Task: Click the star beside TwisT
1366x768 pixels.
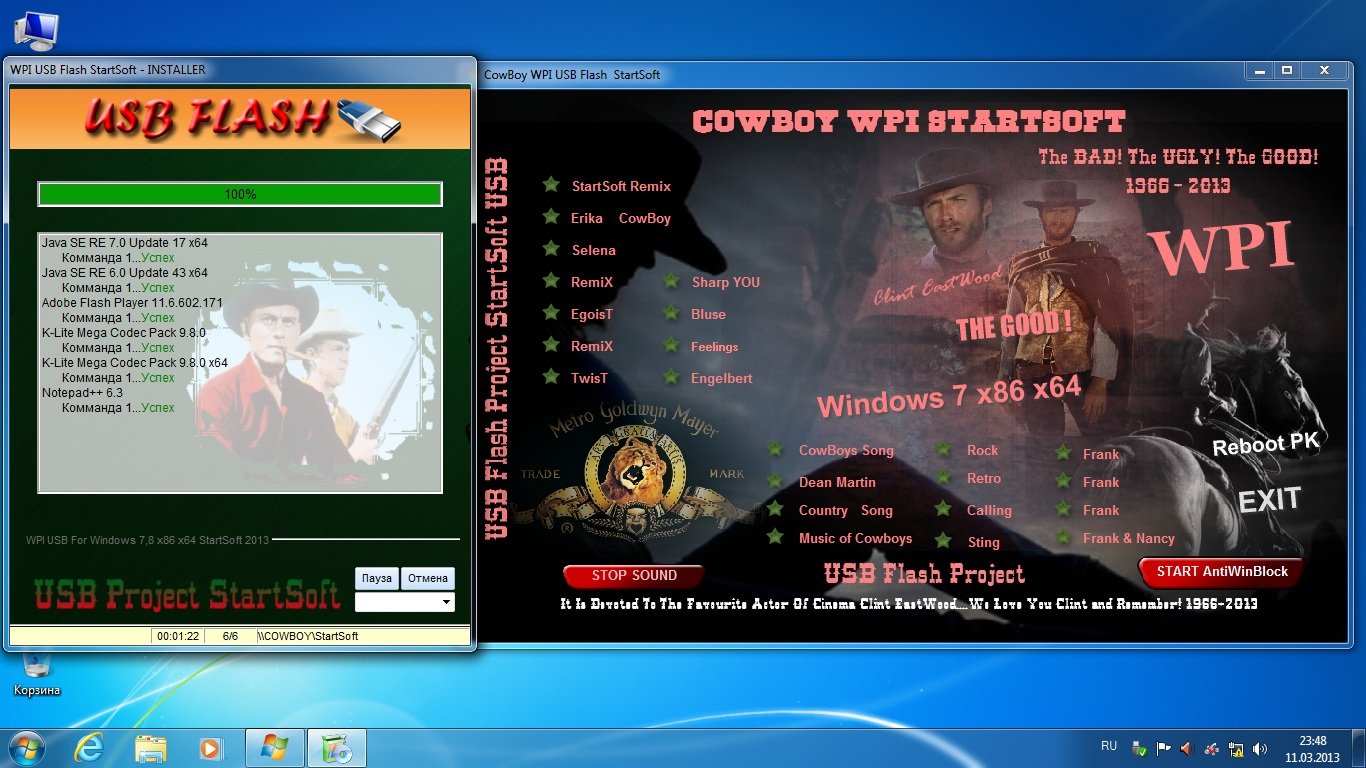Action: click(550, 377)
